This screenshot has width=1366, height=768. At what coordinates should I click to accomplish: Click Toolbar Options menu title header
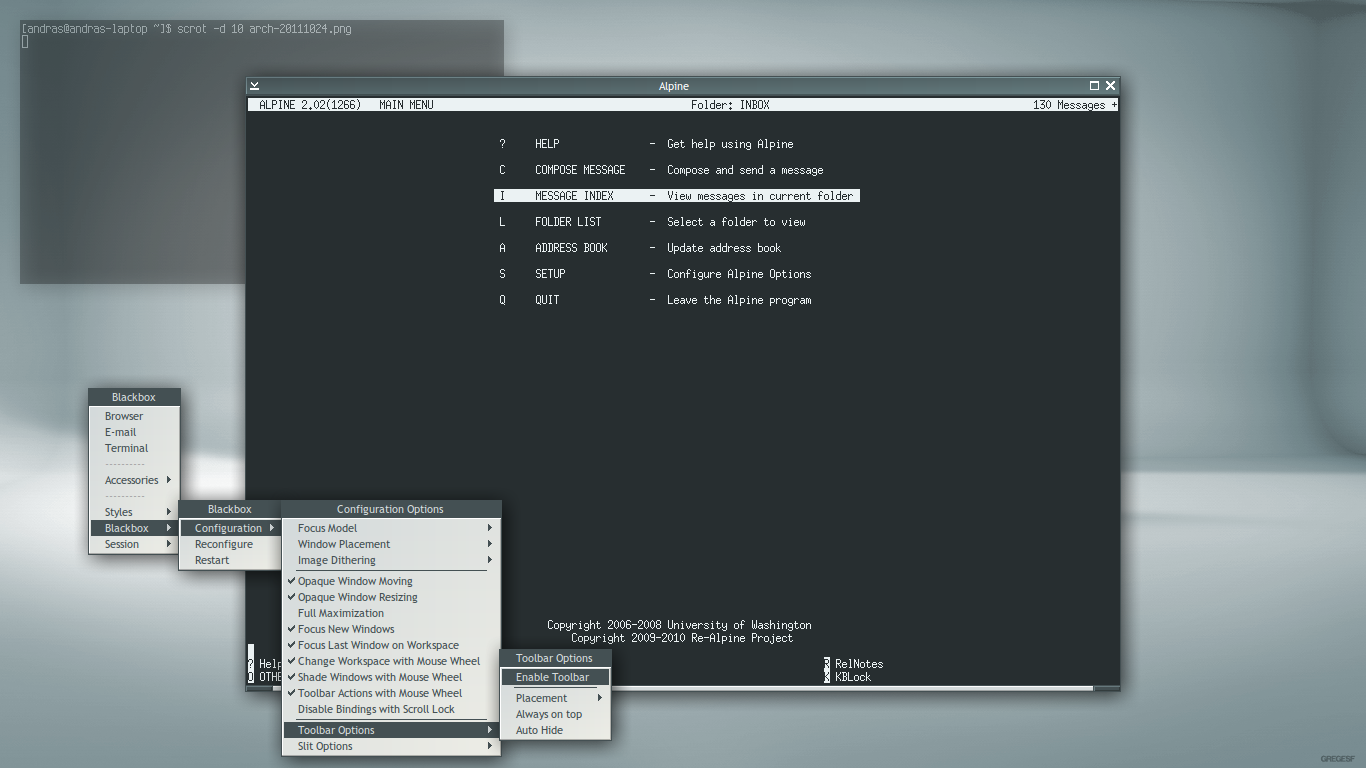click(x=555, y=658)
